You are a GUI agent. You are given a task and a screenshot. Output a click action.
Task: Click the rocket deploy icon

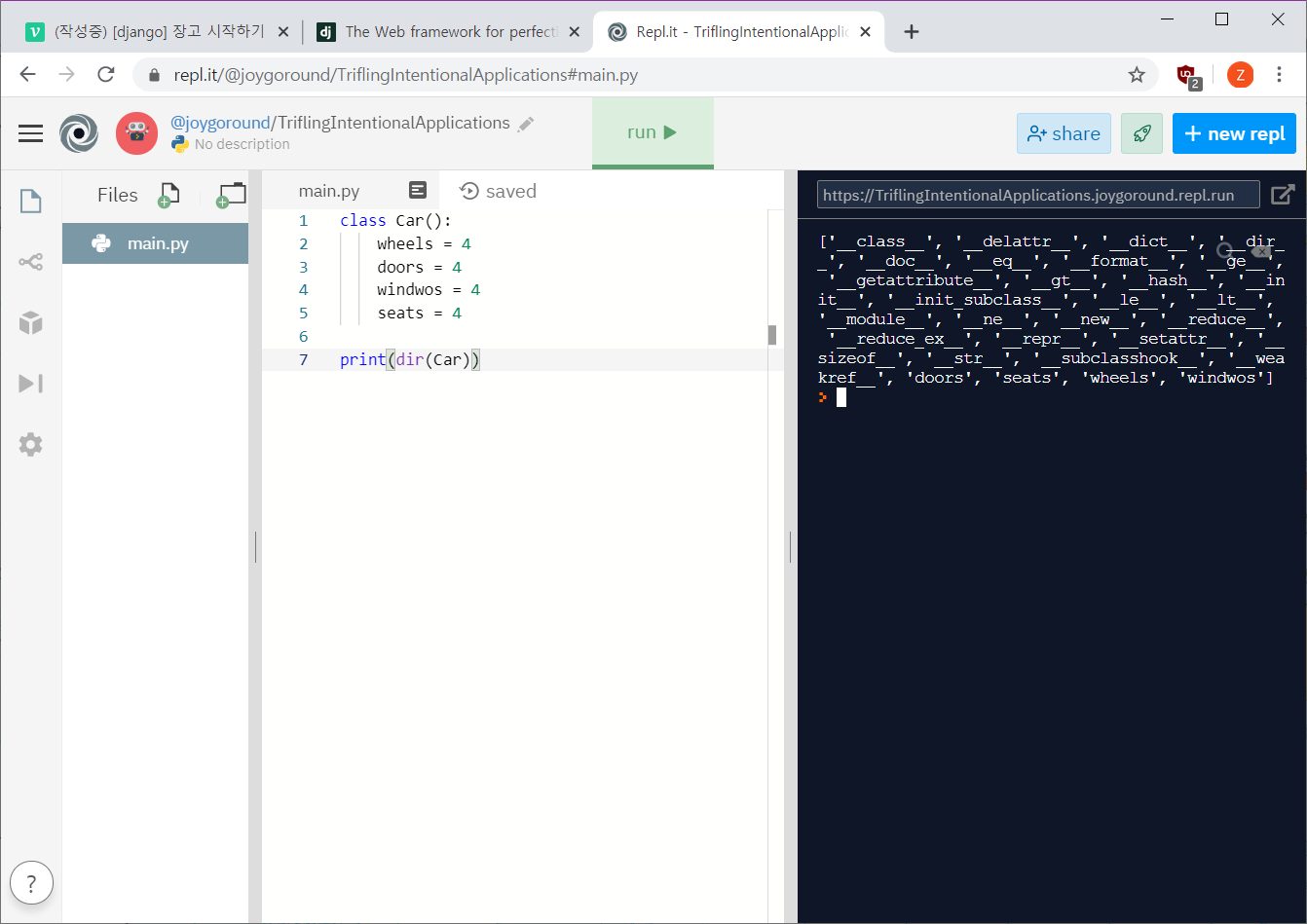click(x=1141, y=133)
